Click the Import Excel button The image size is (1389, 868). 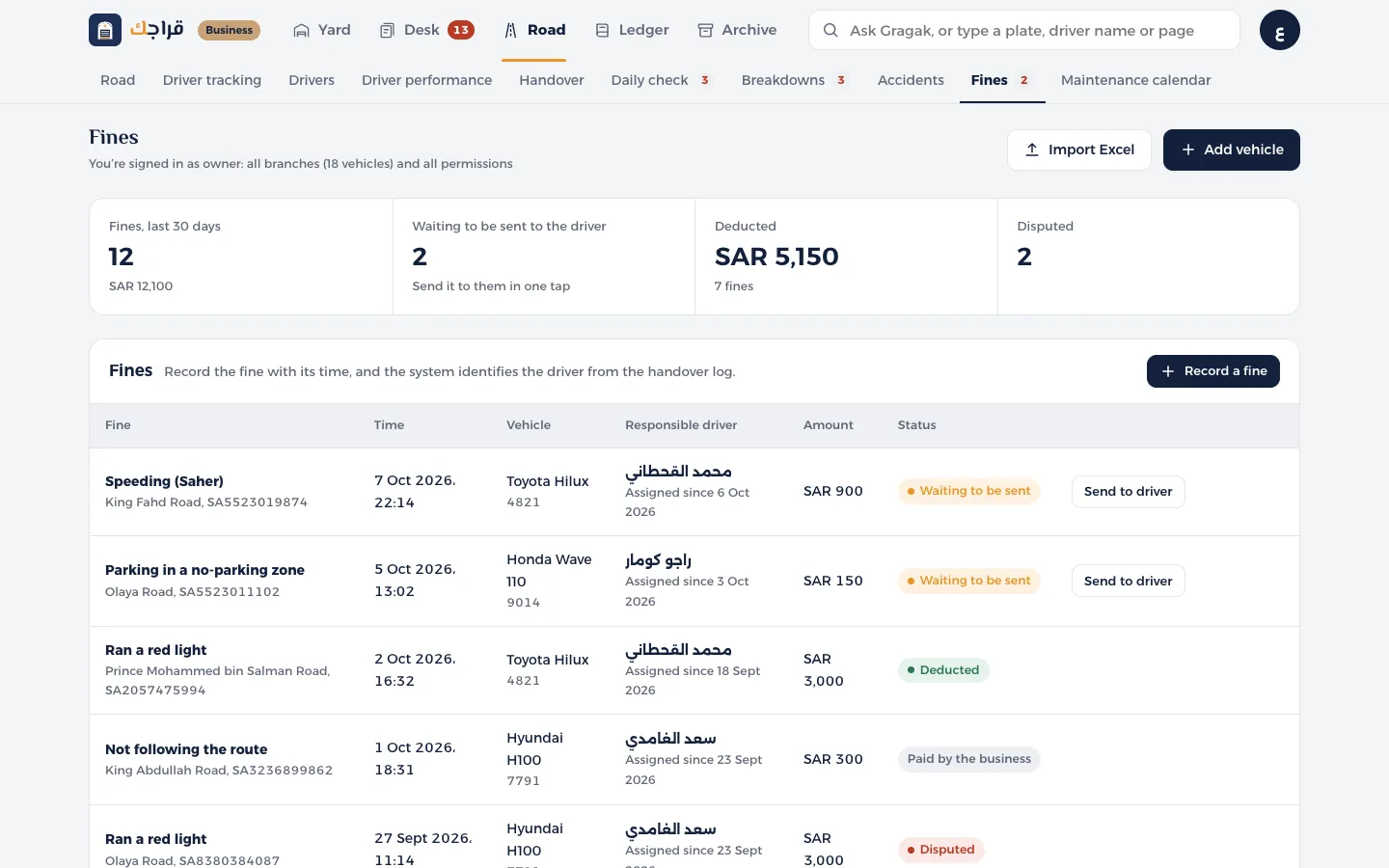click(1079, 149)
